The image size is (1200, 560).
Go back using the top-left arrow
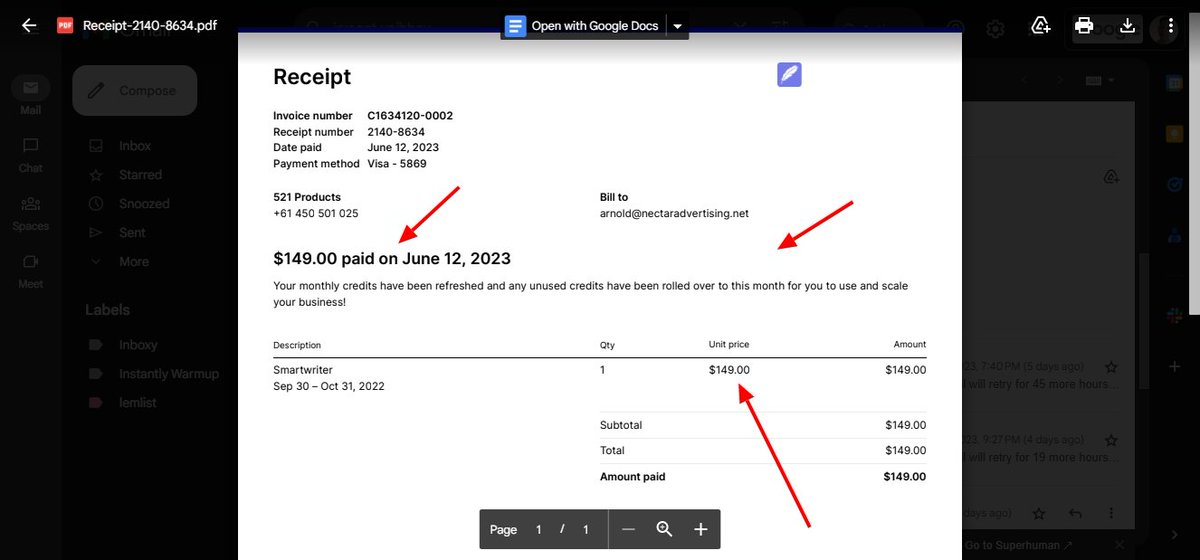pyautogui.click(x=29, y=26)
